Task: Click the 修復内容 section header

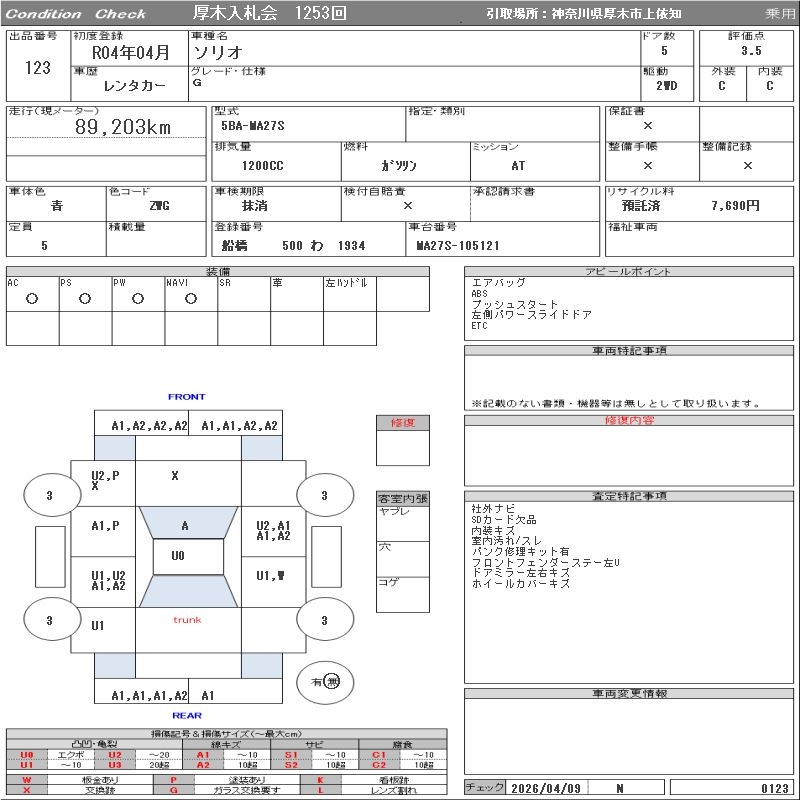Action: point(630,421)
